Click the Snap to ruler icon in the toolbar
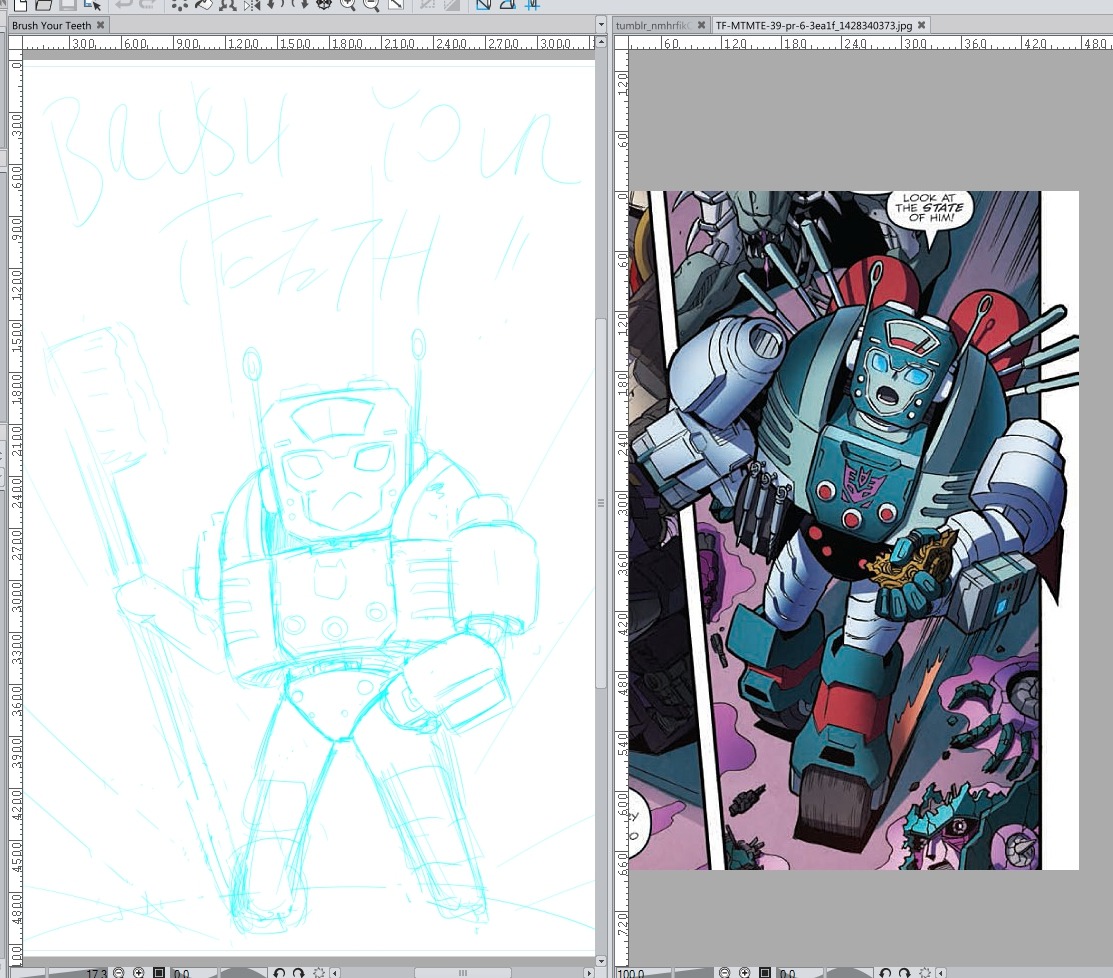Image resolution: width=1113 pixels, height=978 pixels. tap(483, 5)
